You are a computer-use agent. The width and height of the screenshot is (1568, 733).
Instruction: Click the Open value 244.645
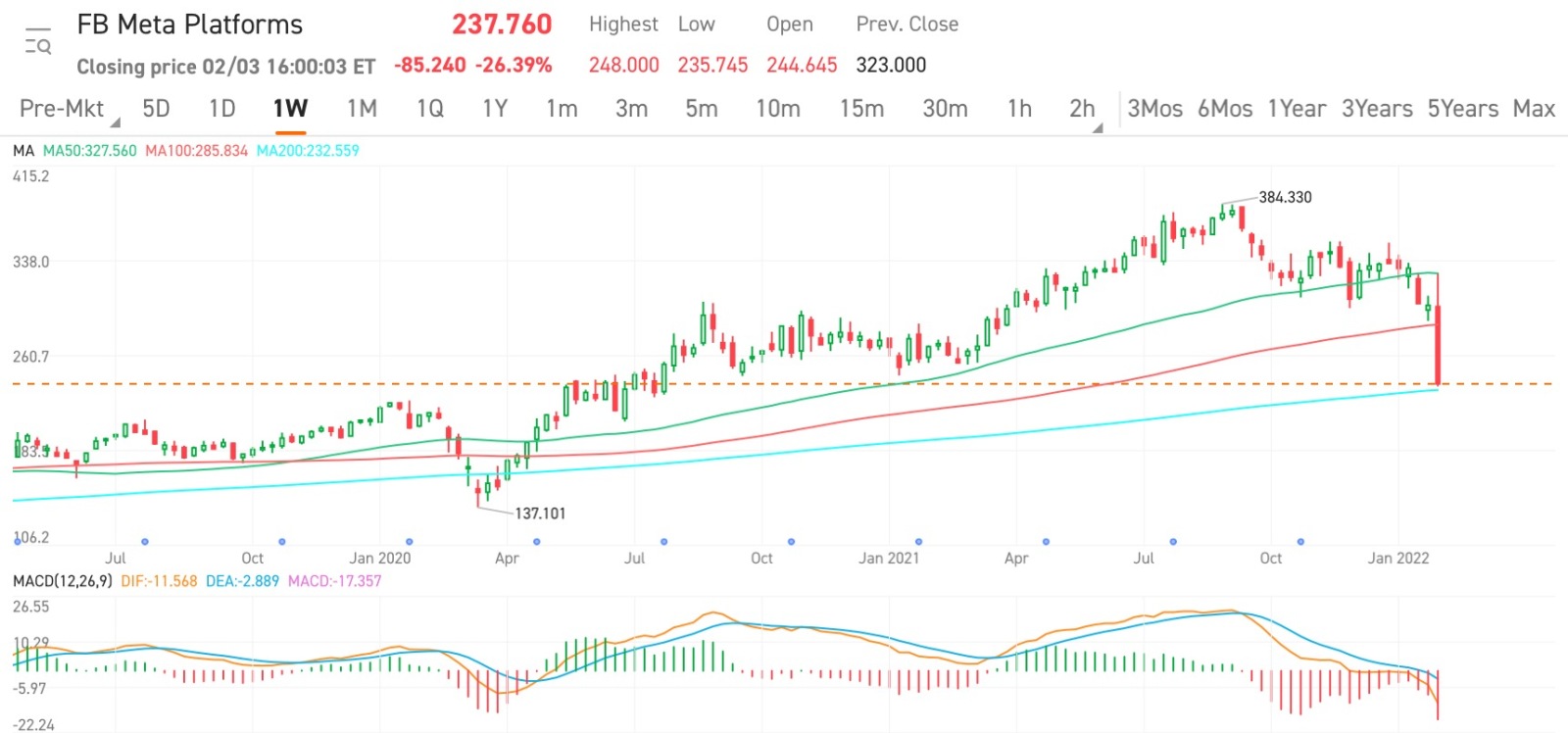pos(802,66)
